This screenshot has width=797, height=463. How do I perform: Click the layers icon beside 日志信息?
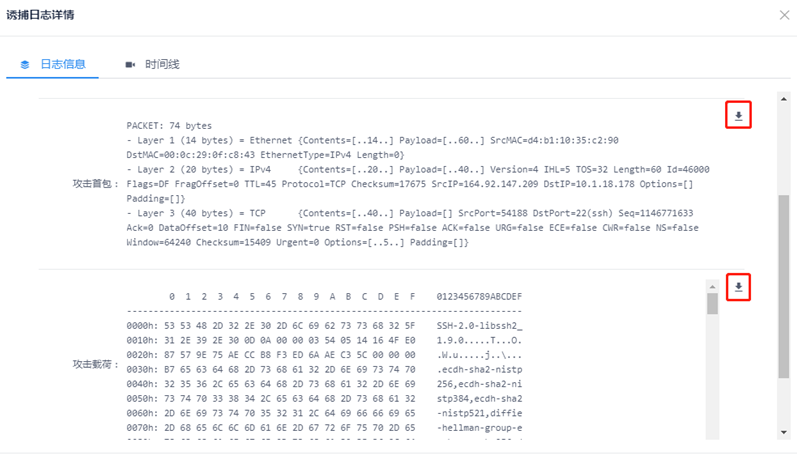pyautogui.click(x=26, y=64)
